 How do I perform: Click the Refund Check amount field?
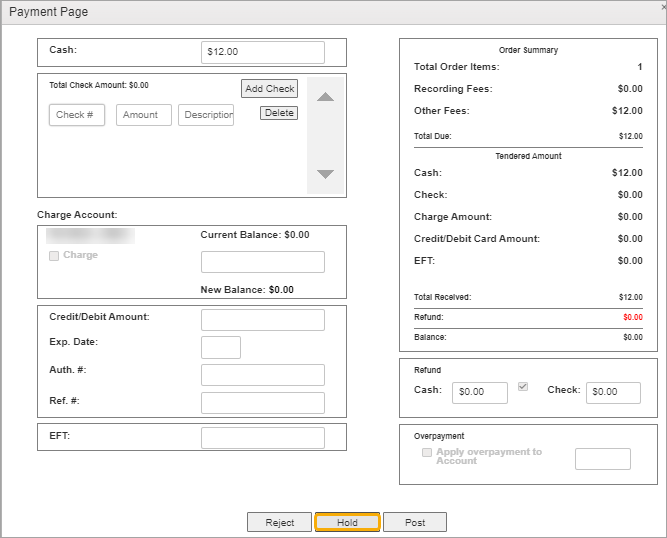[x=613, y=392]
